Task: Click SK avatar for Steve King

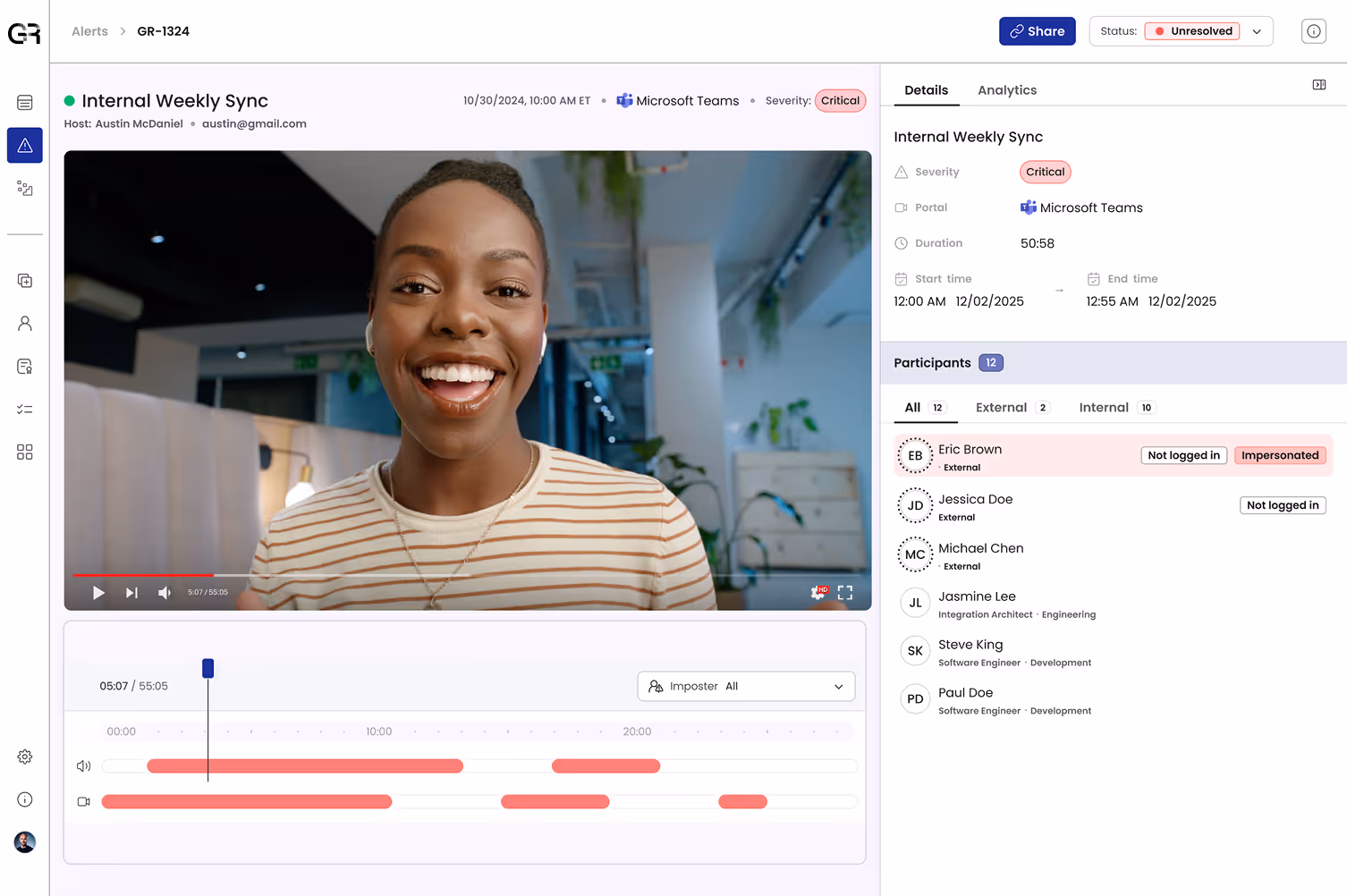Action: point(915,651)
